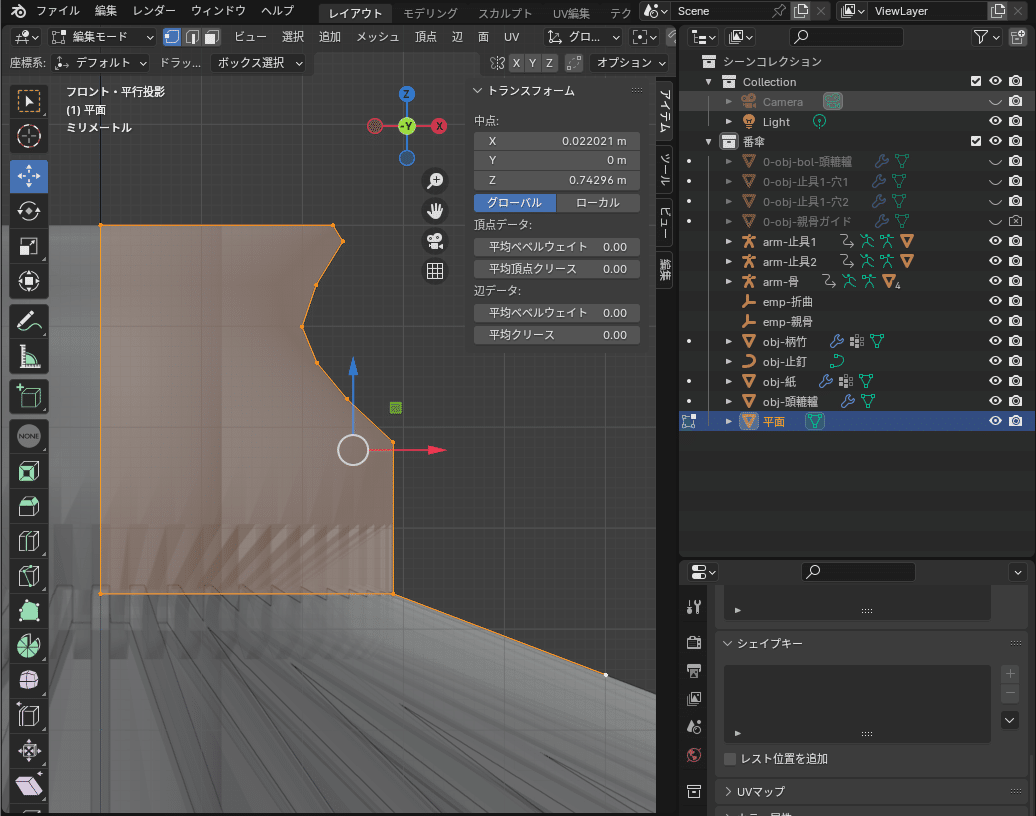
Task: Click the X median coordinate field
Action: (x=557, y=141)
